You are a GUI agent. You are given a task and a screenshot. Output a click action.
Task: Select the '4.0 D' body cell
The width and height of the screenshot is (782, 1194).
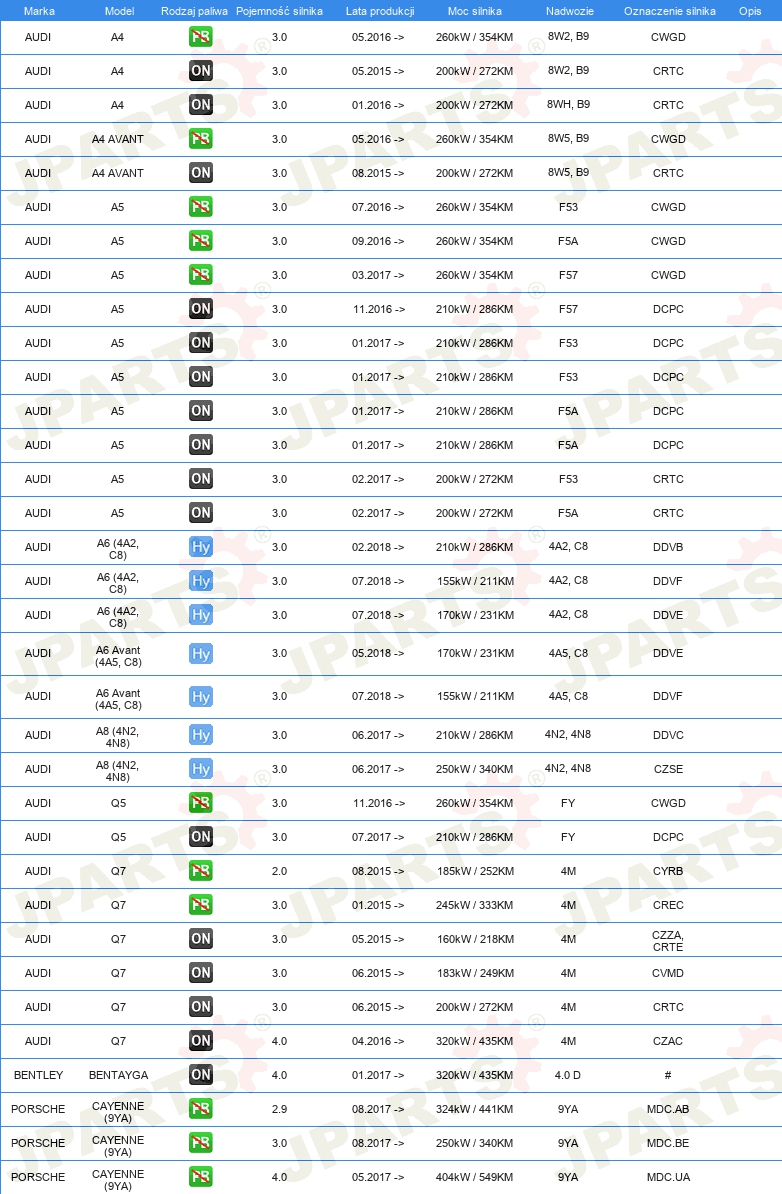tap(568, 1075)
